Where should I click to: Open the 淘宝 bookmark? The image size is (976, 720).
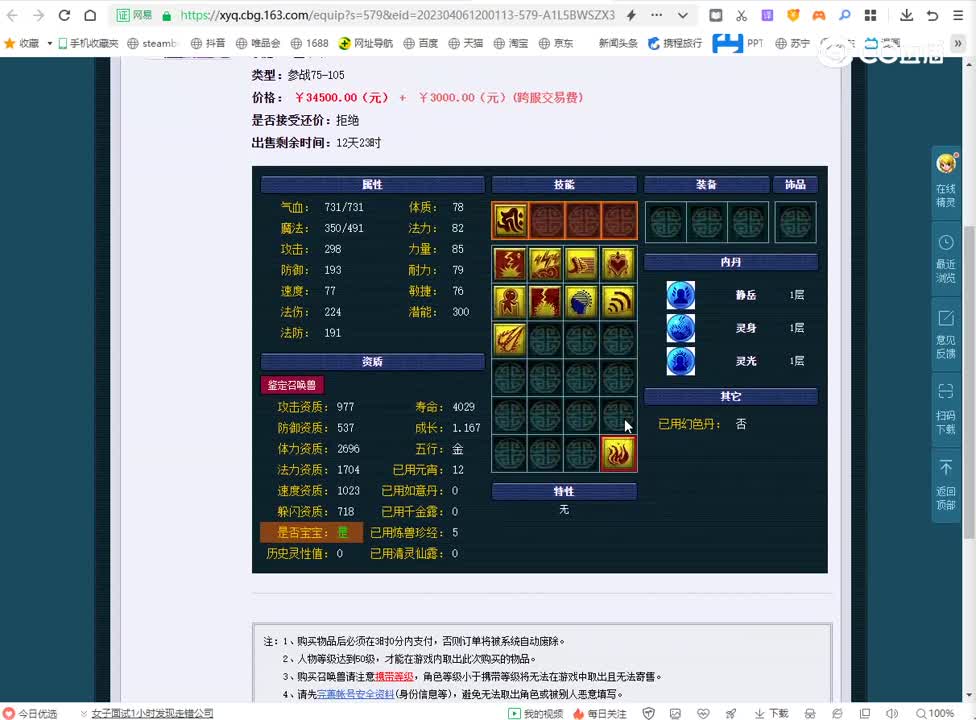pos(510,43)
